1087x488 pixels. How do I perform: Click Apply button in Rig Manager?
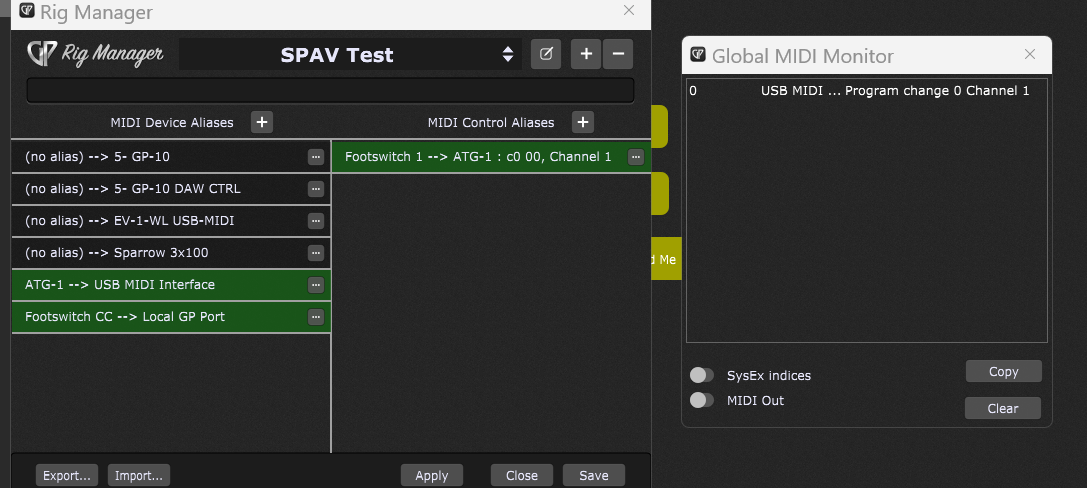[431, 476]
